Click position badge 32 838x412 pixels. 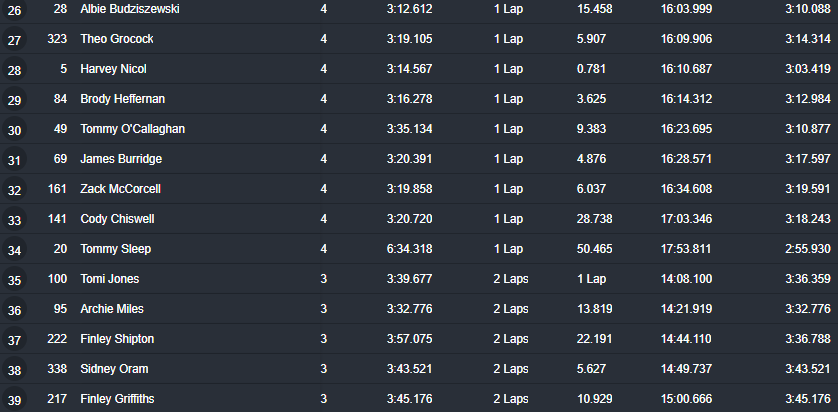click(14, 190)
